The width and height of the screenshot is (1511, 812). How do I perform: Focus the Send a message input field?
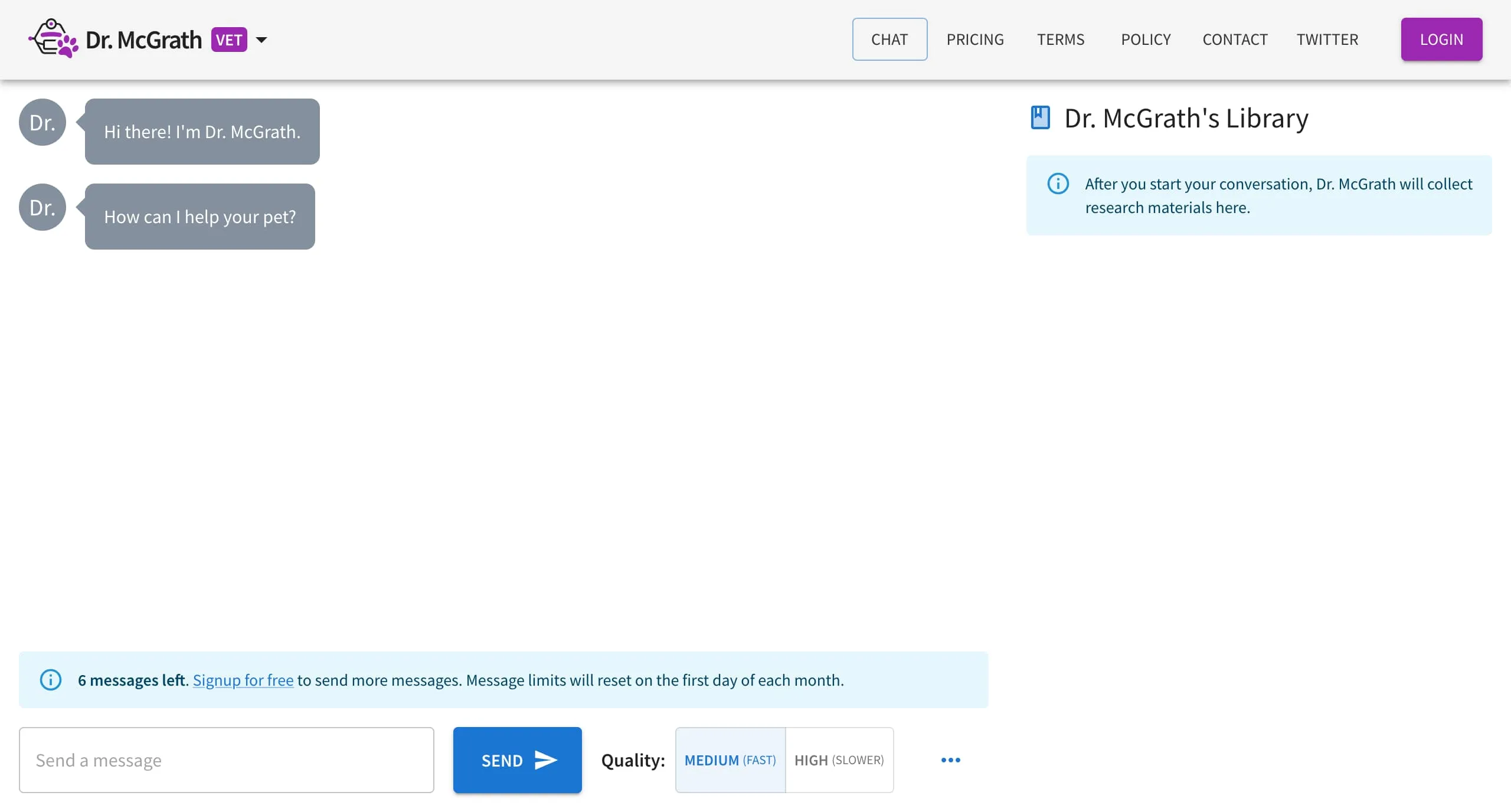click(x=227, y=760)
